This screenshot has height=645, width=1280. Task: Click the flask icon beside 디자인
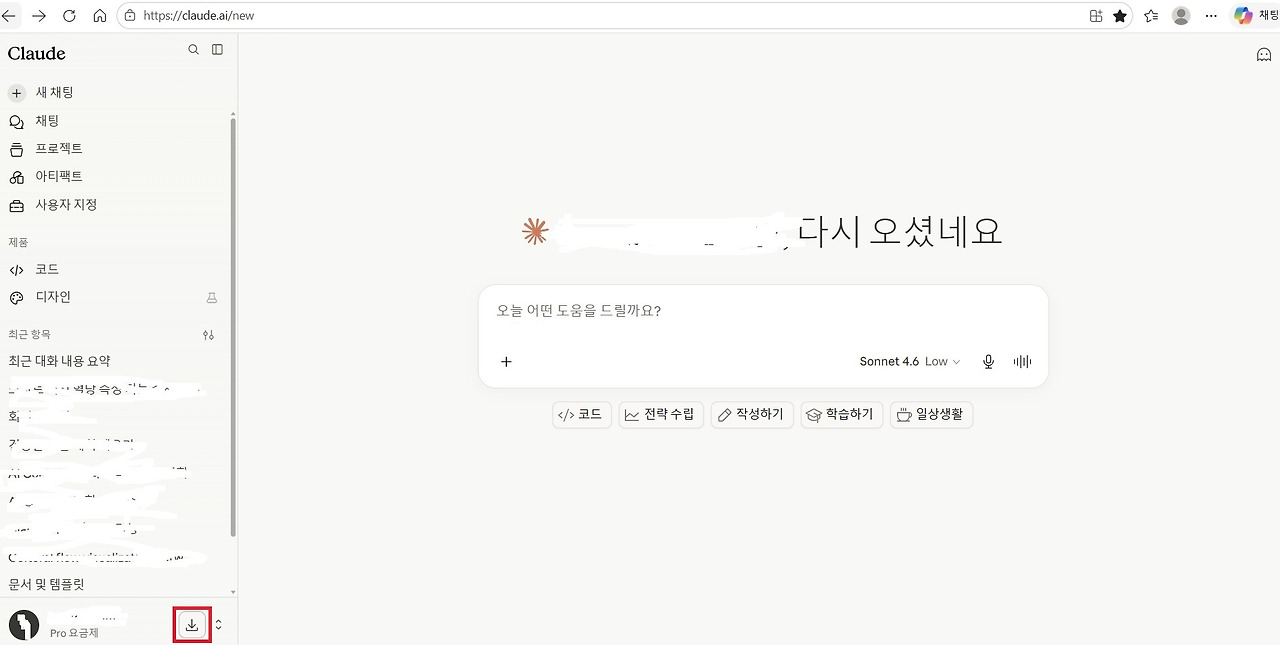211,297
